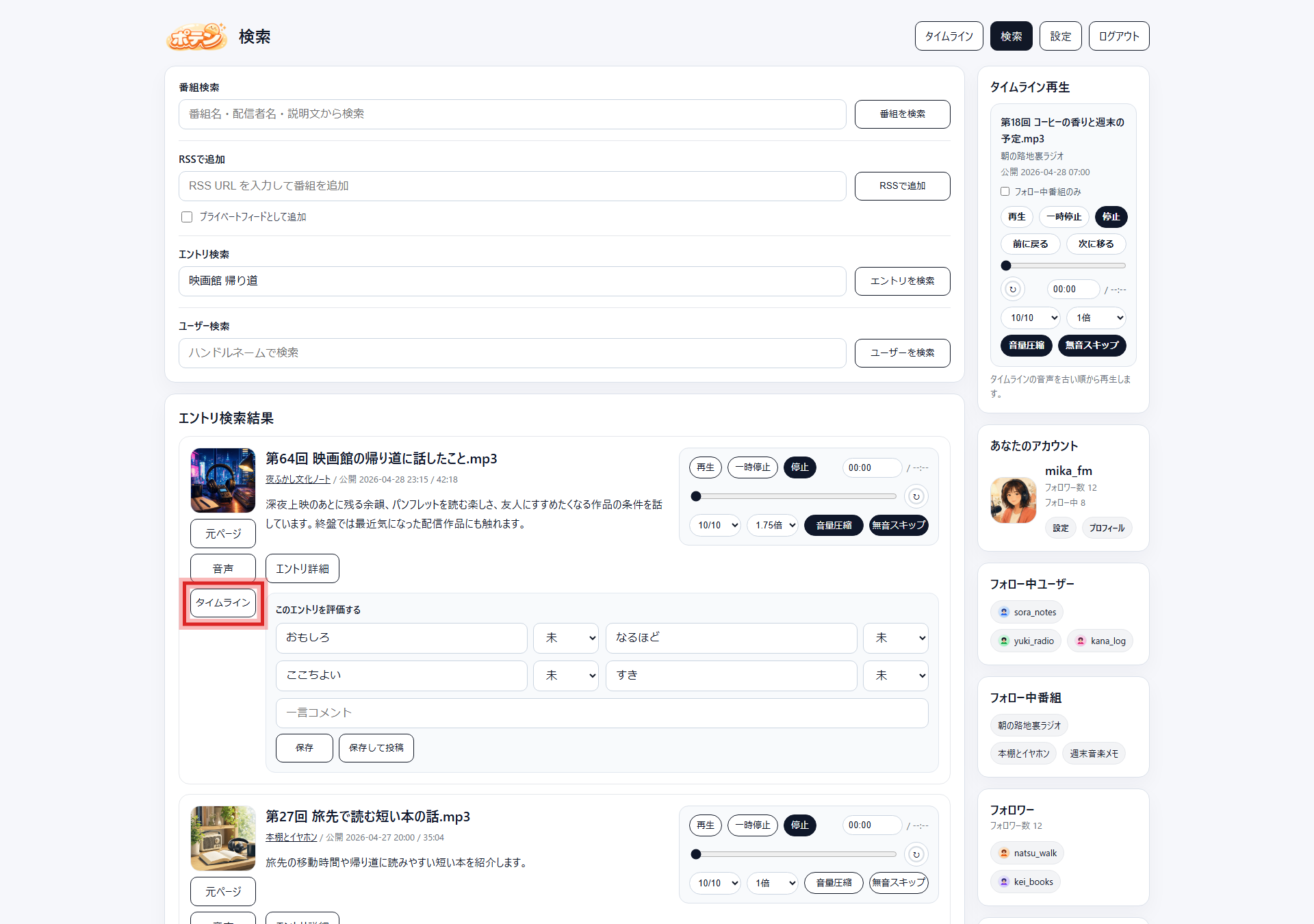Open 週末音楽メモ followed program chip
The width and height of the screenshot is (1314, 924).
tap(1094, 754)
